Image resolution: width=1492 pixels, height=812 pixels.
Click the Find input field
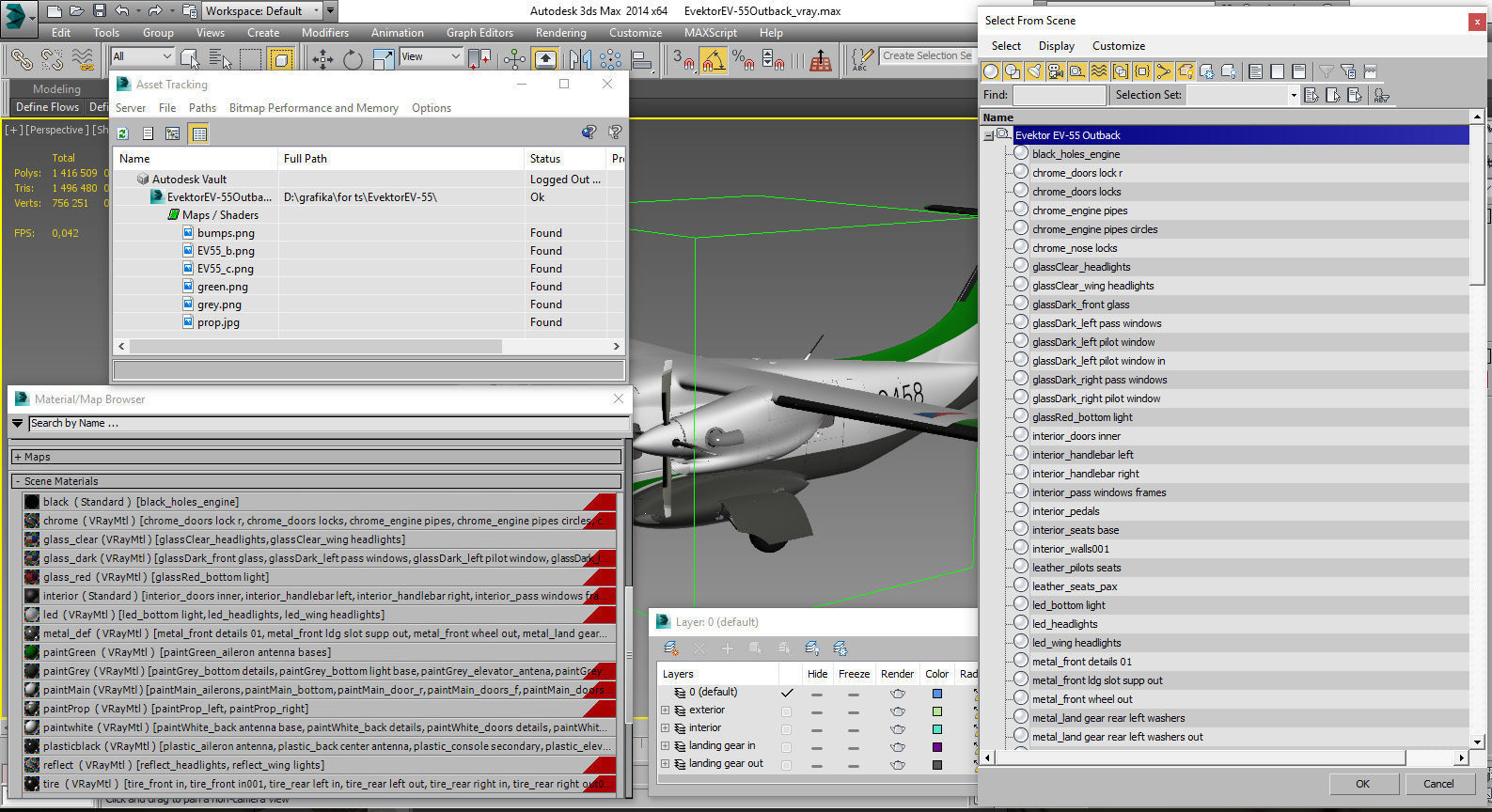[1059, 95]
